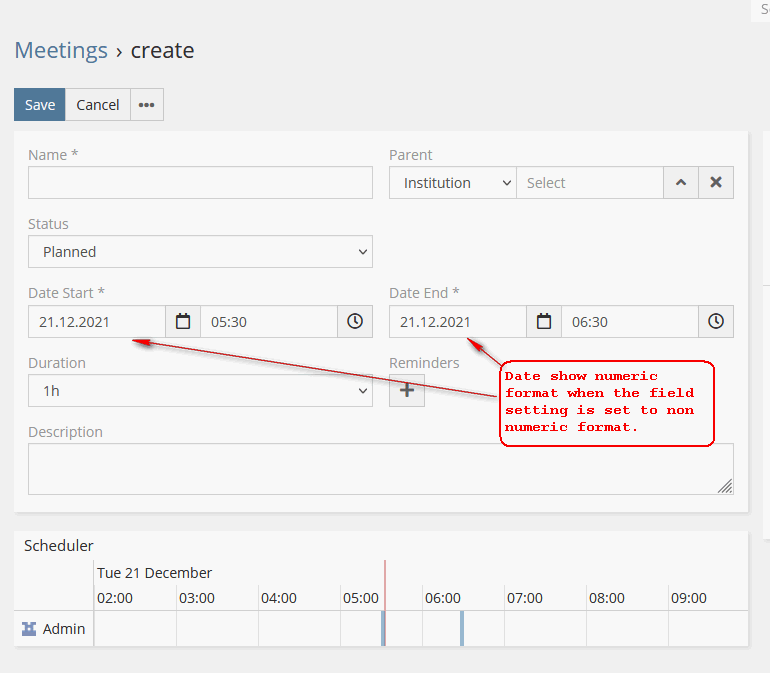Open the Date End calendar picker
This screenshot has height=673, width=770.
point(544,322)
